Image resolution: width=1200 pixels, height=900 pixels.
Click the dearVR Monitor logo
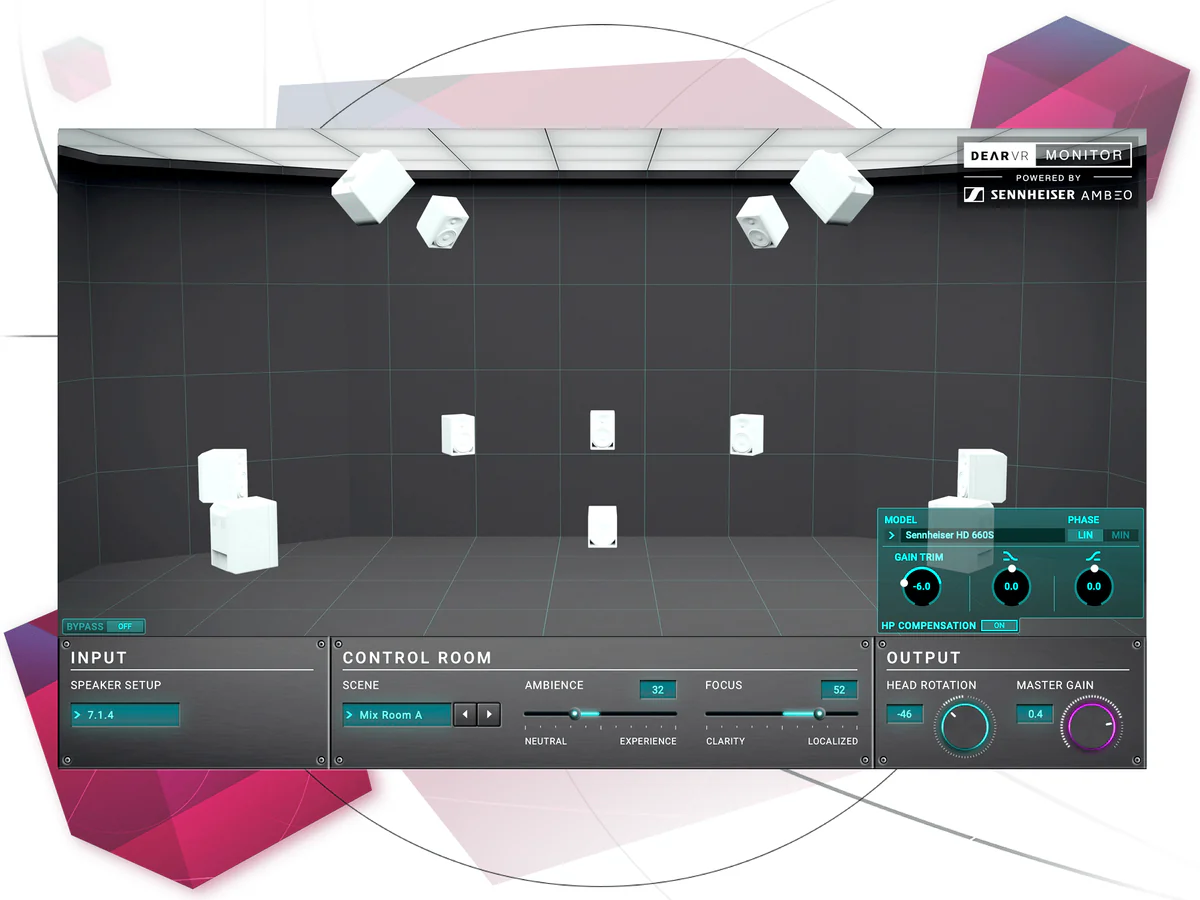1047,155
